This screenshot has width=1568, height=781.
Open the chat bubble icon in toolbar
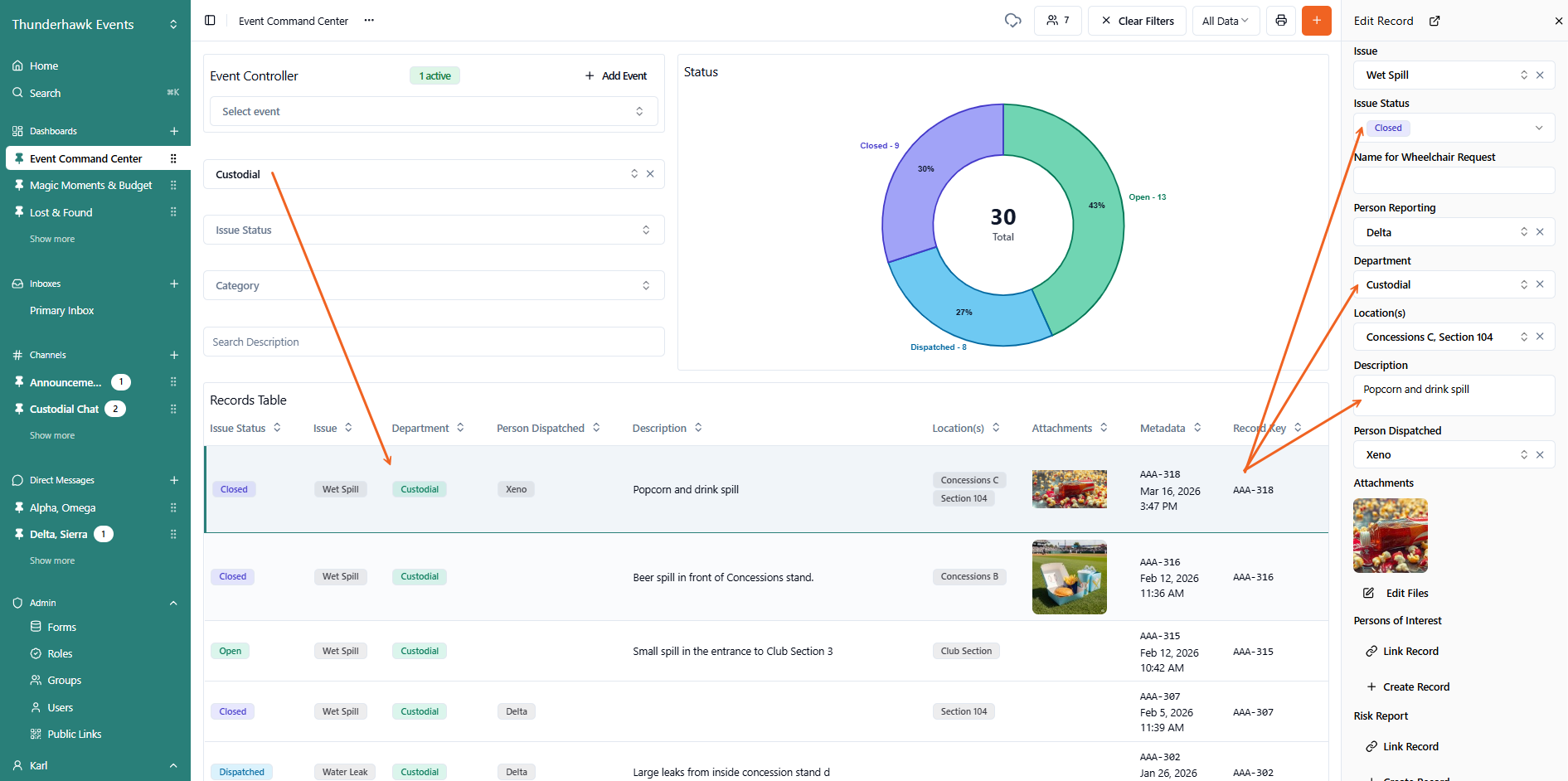[1012, 21]
